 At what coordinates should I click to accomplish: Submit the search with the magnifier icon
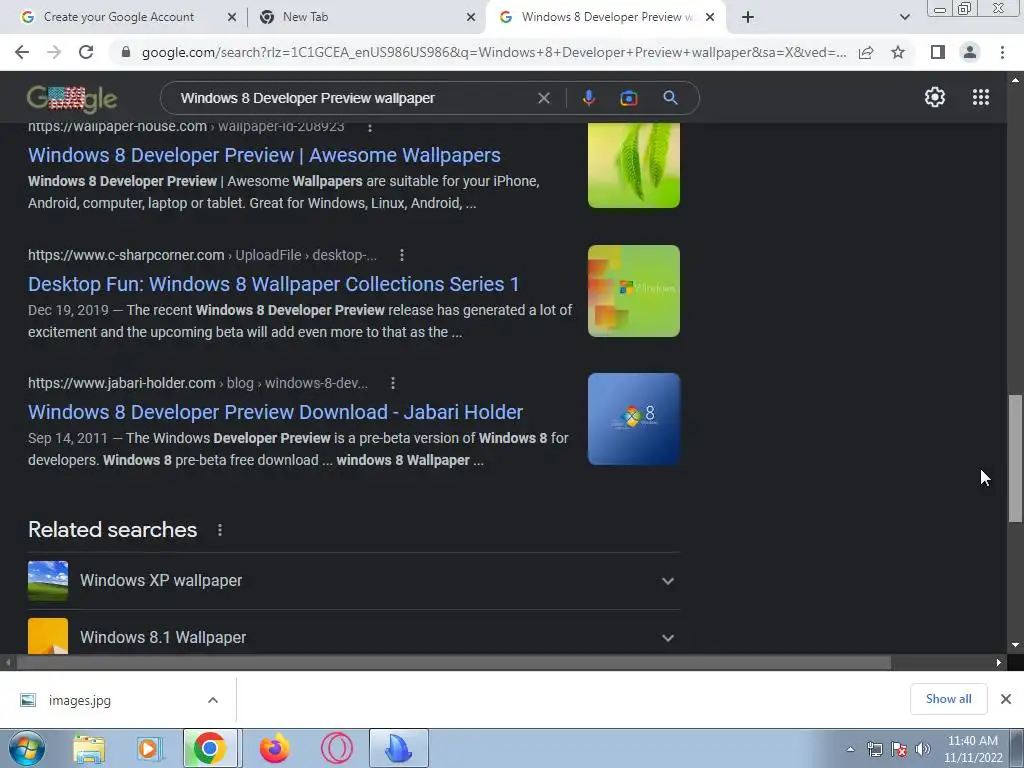[670, 98]
